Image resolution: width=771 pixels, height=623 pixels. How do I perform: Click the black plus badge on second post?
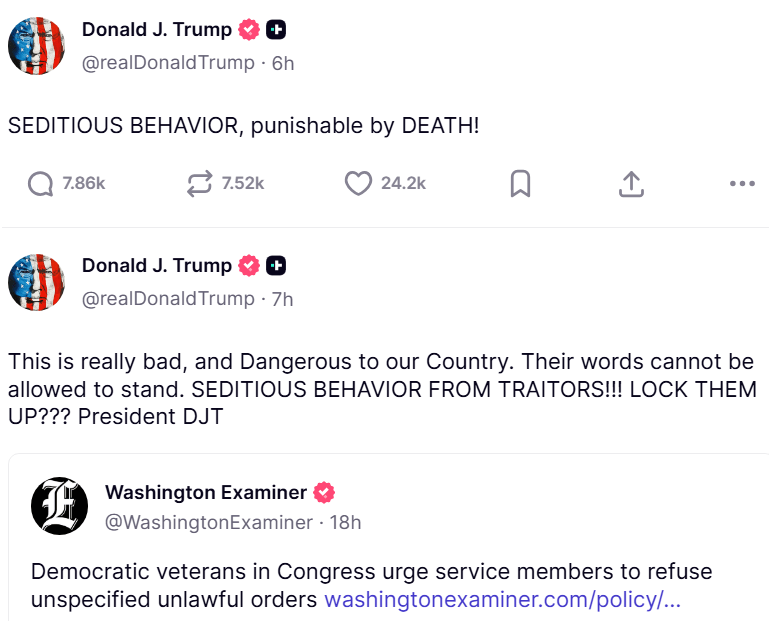point(276,266)
